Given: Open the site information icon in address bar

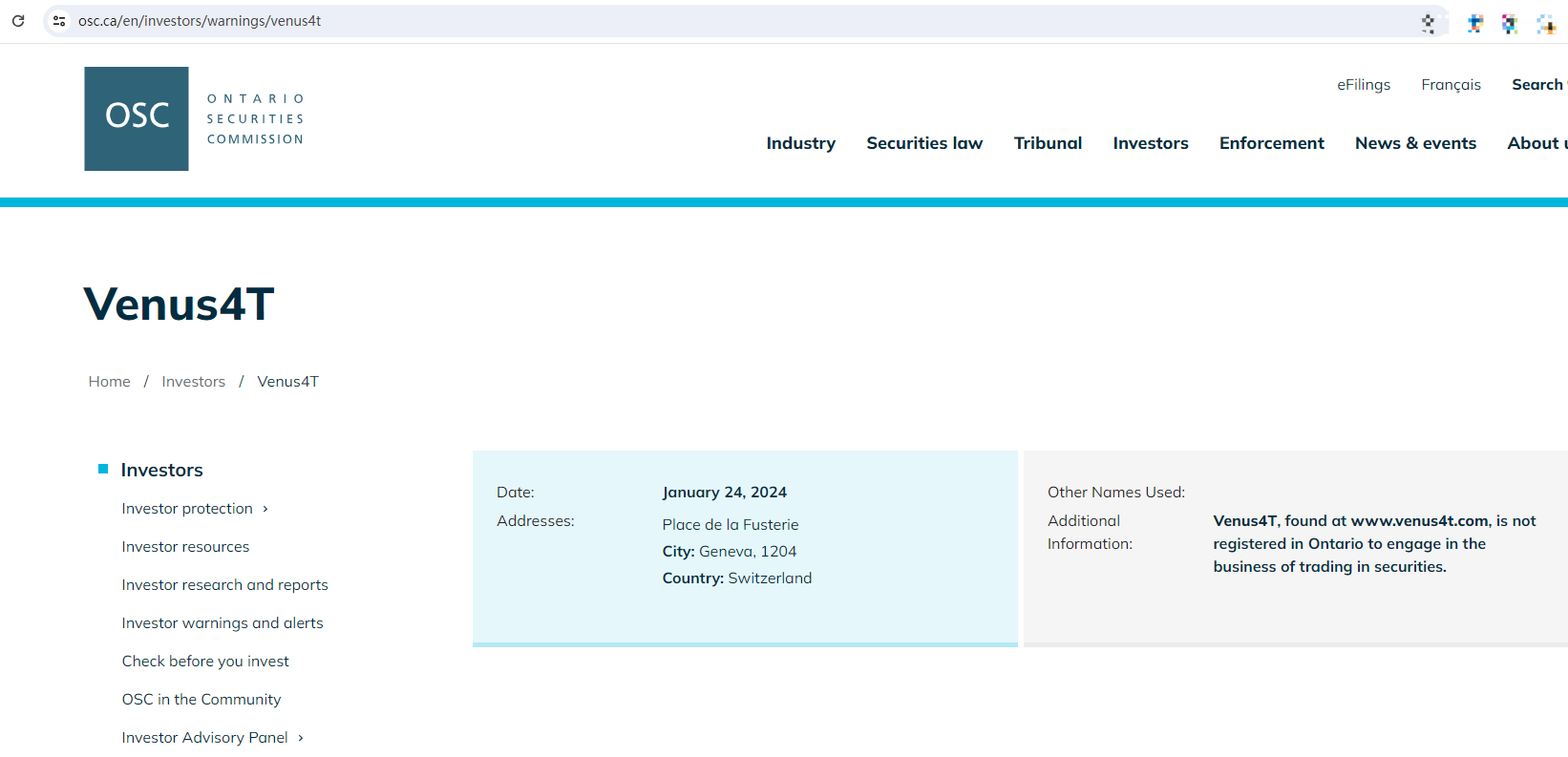Looking at the screenshot, I should click(x=59, y=20).
